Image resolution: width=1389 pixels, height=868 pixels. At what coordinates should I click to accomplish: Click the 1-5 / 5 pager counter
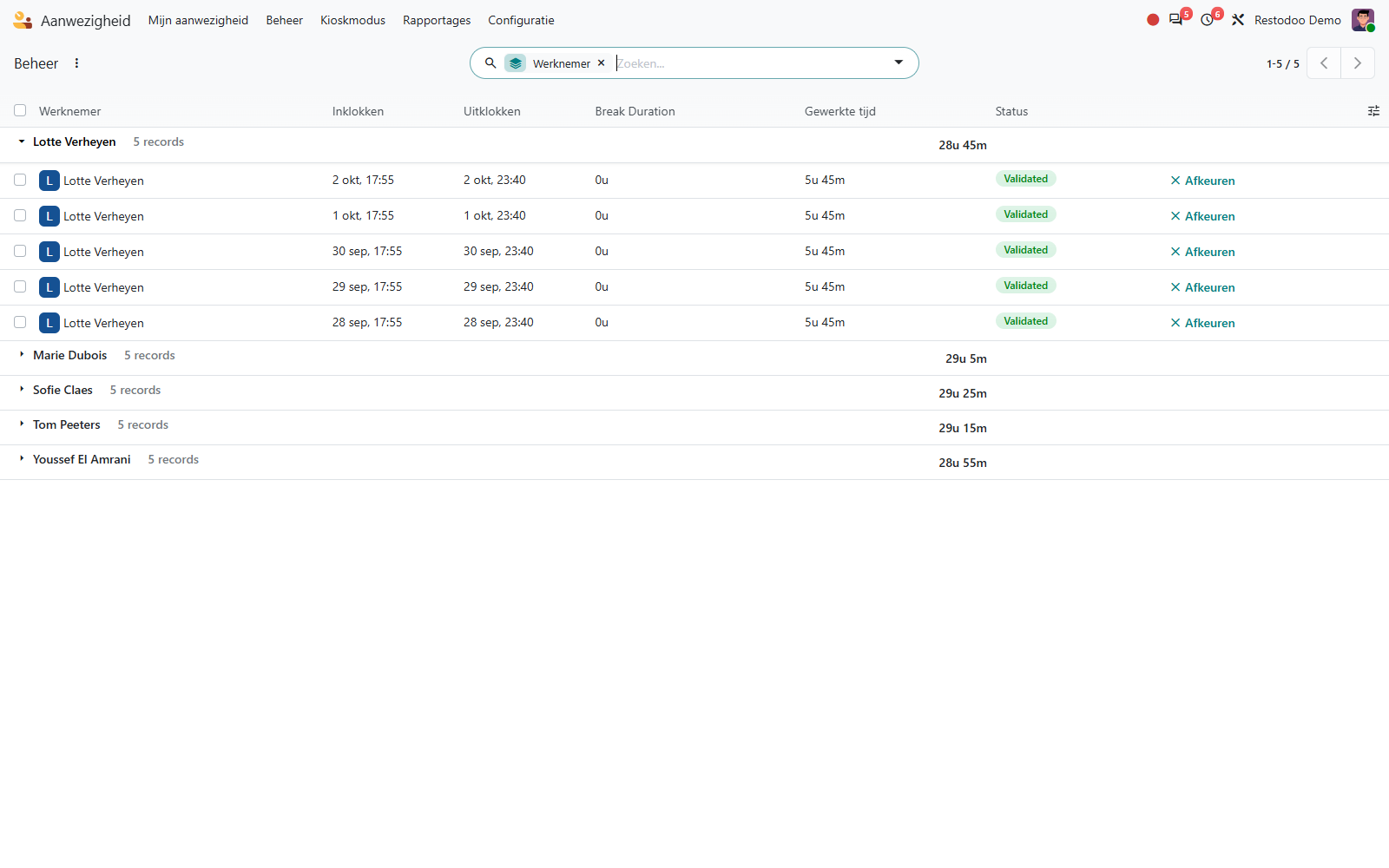(x=1282, y=63)
